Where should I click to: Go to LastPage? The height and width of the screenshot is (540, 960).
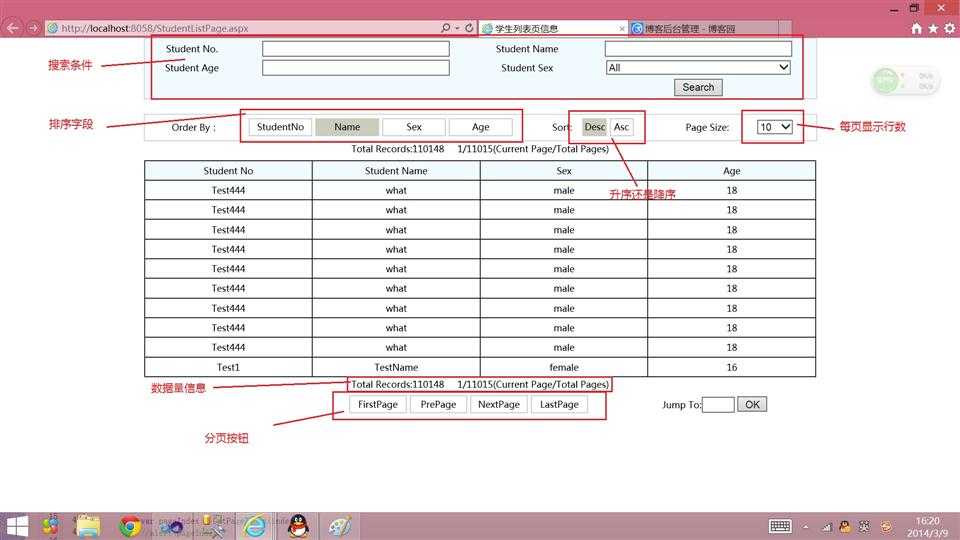(x=559, y=404)
